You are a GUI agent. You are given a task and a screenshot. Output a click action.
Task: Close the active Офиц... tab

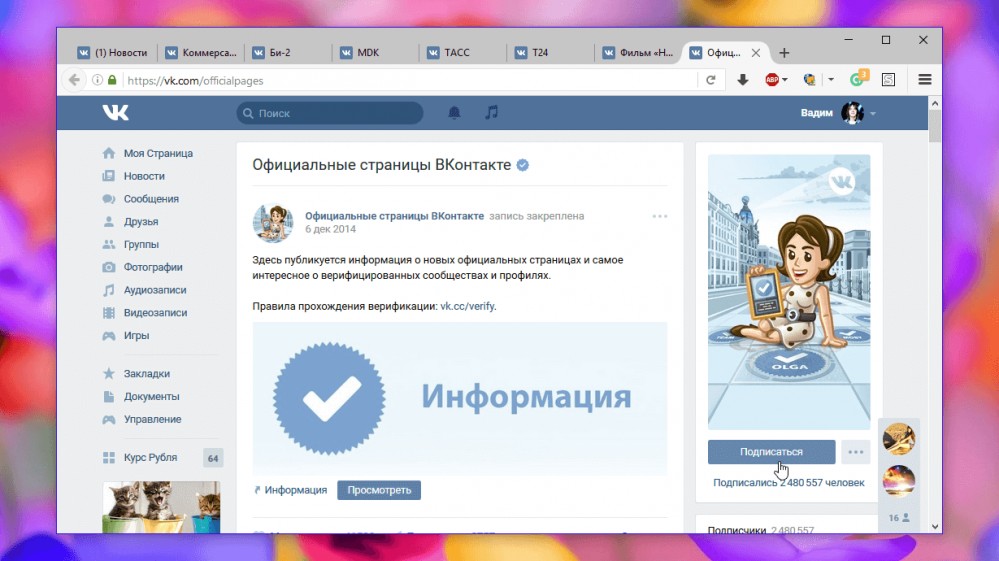756,53
